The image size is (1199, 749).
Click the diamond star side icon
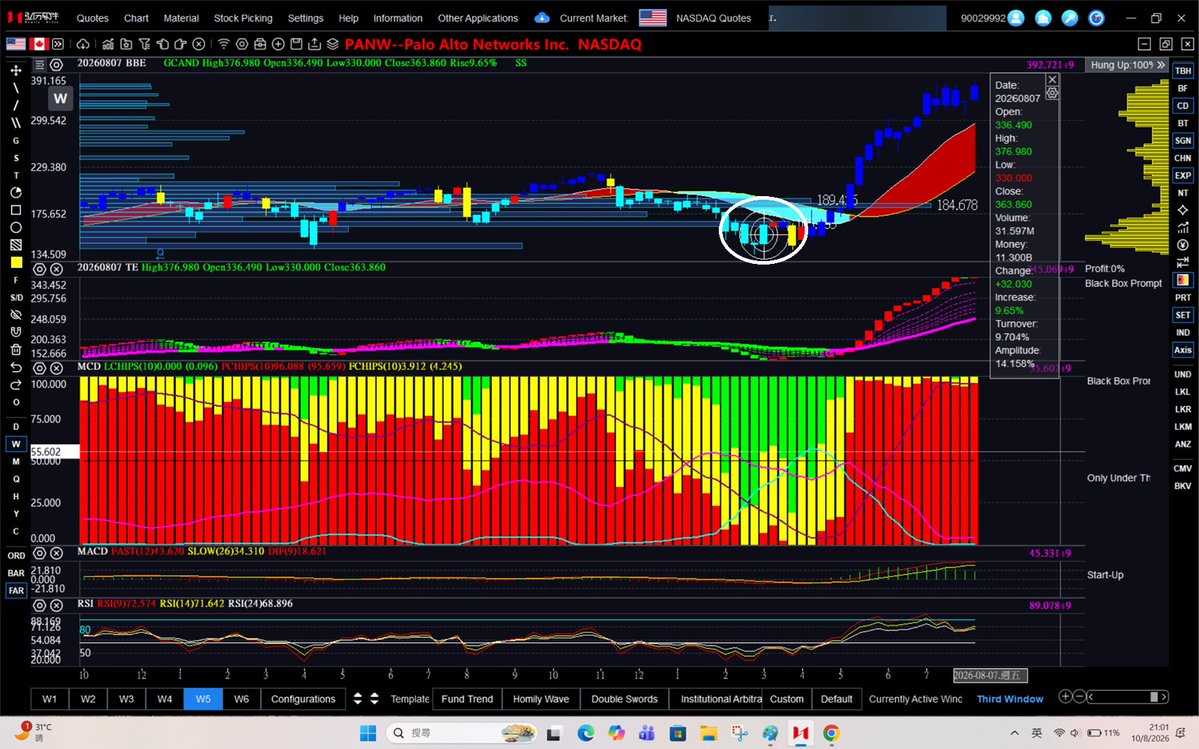click(1183, 210)
